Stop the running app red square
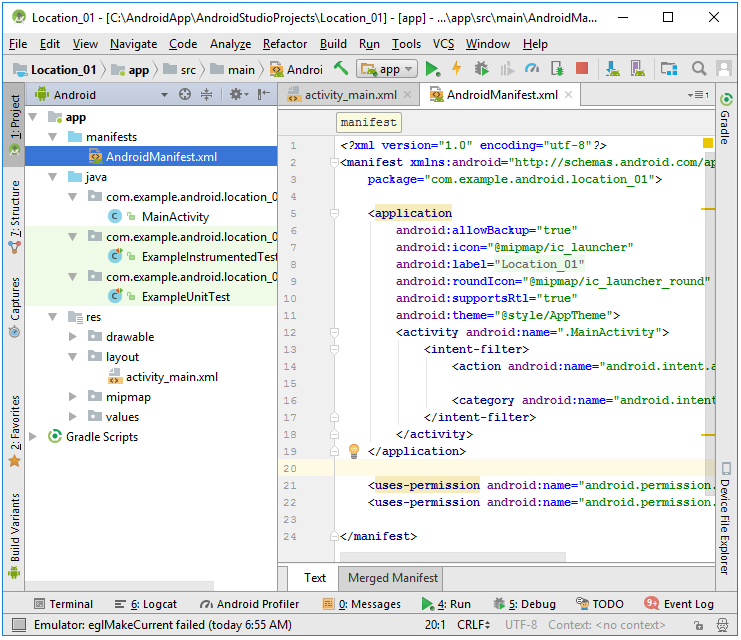 click(582, 69)
